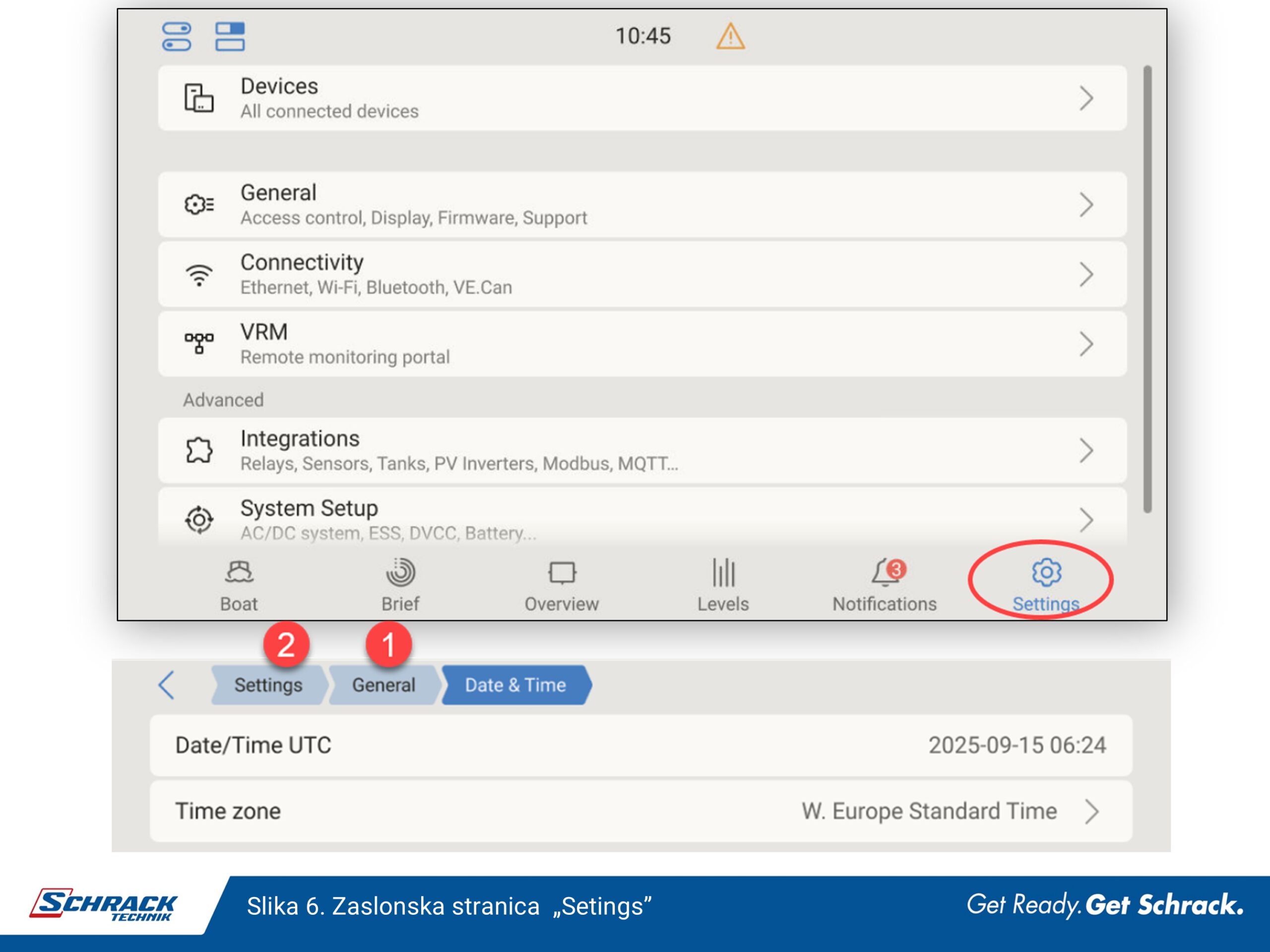1270x952 pixels.
Task: Select the Settings gear tab
Action: coord(1046,573)
